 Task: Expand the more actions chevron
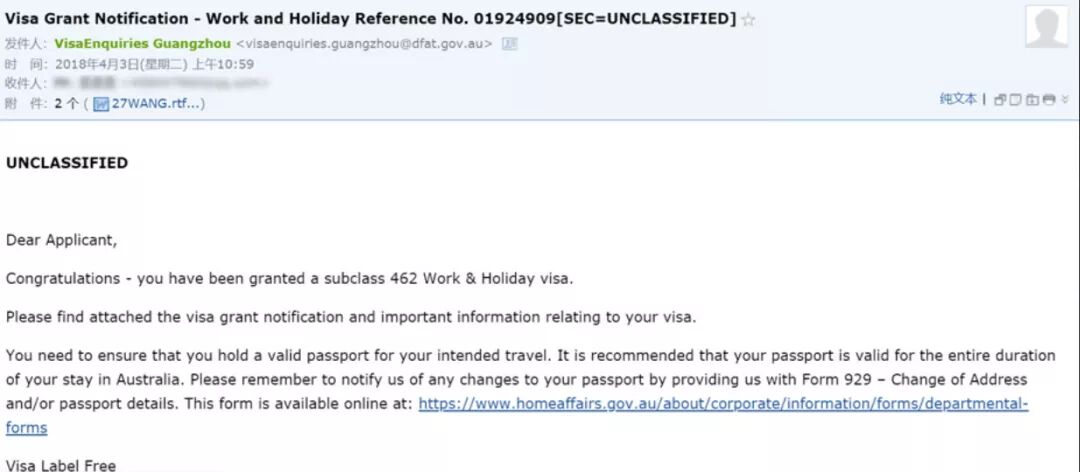tap(1065, 99)
